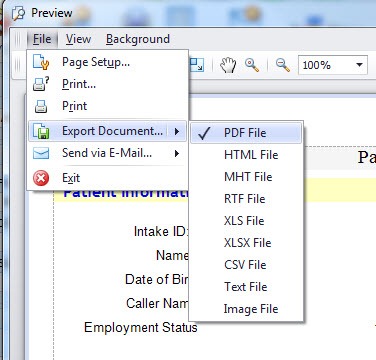376x360 pixels.
Task: Click the Caller Name label
Action: point(157,303)
